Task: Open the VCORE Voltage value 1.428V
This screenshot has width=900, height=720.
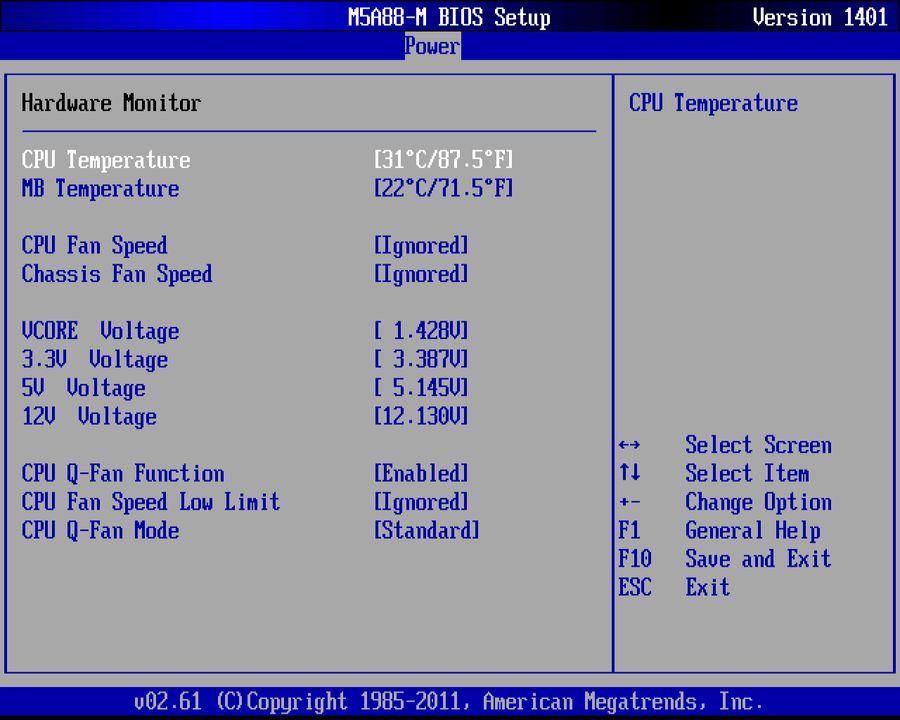Action: pyautogui.click(x=421, y=331)
